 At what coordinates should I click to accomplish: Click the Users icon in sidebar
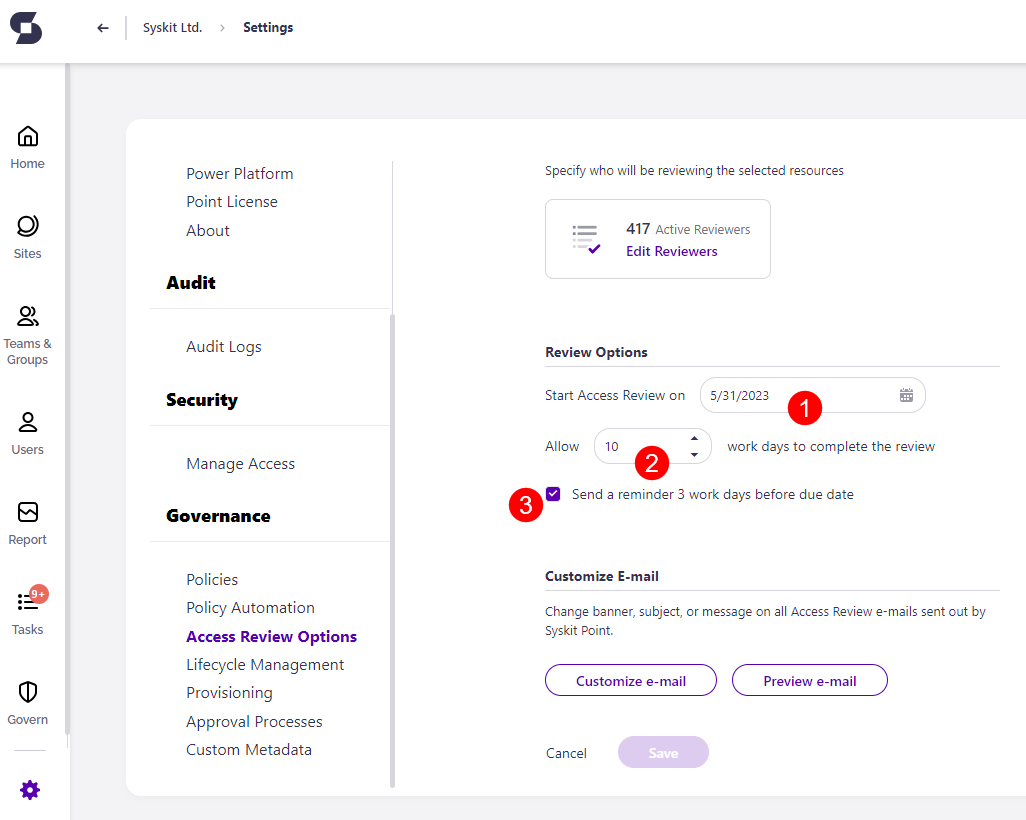[27, 430]
